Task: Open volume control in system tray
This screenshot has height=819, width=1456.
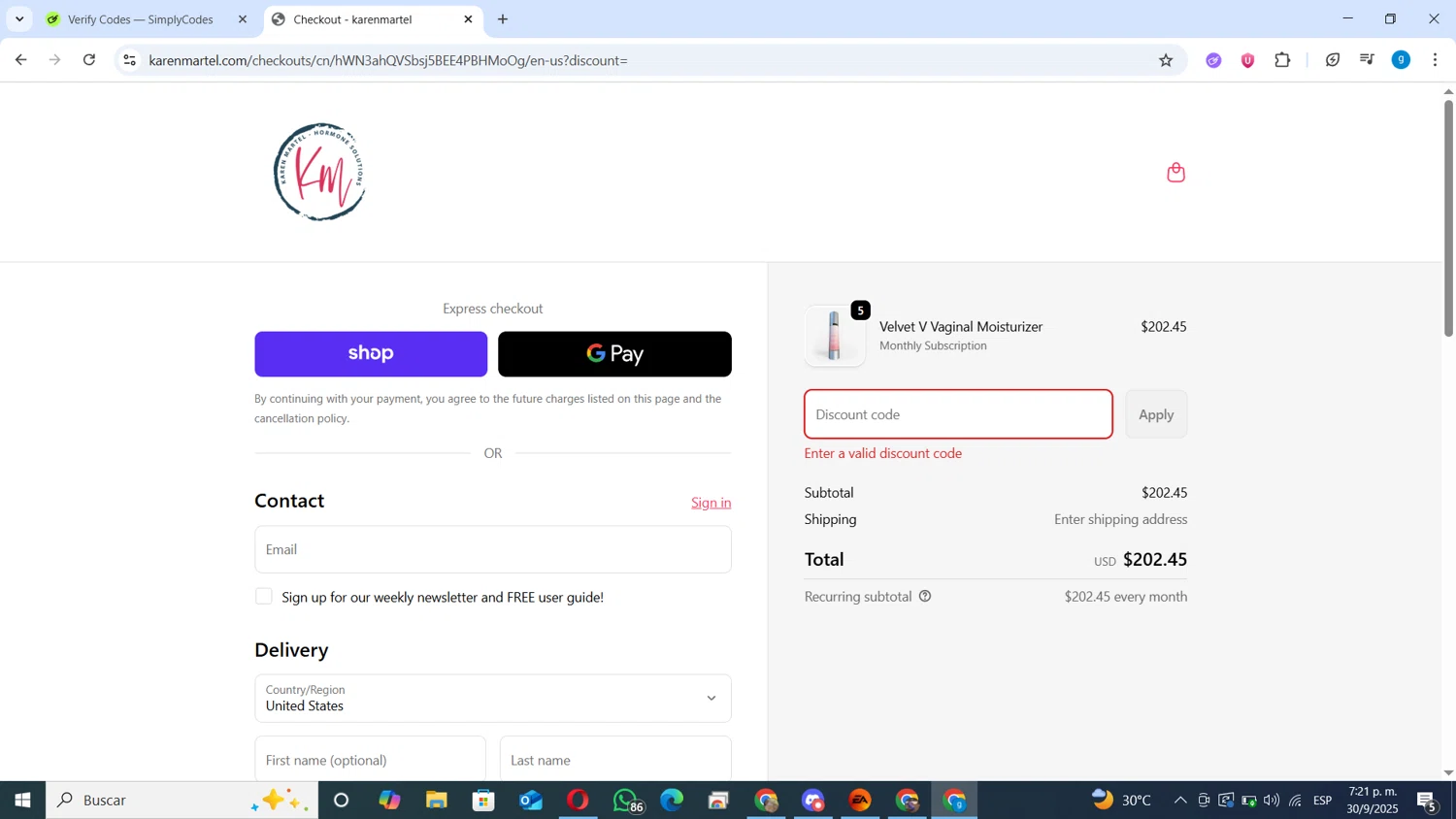Action: 1272,801
